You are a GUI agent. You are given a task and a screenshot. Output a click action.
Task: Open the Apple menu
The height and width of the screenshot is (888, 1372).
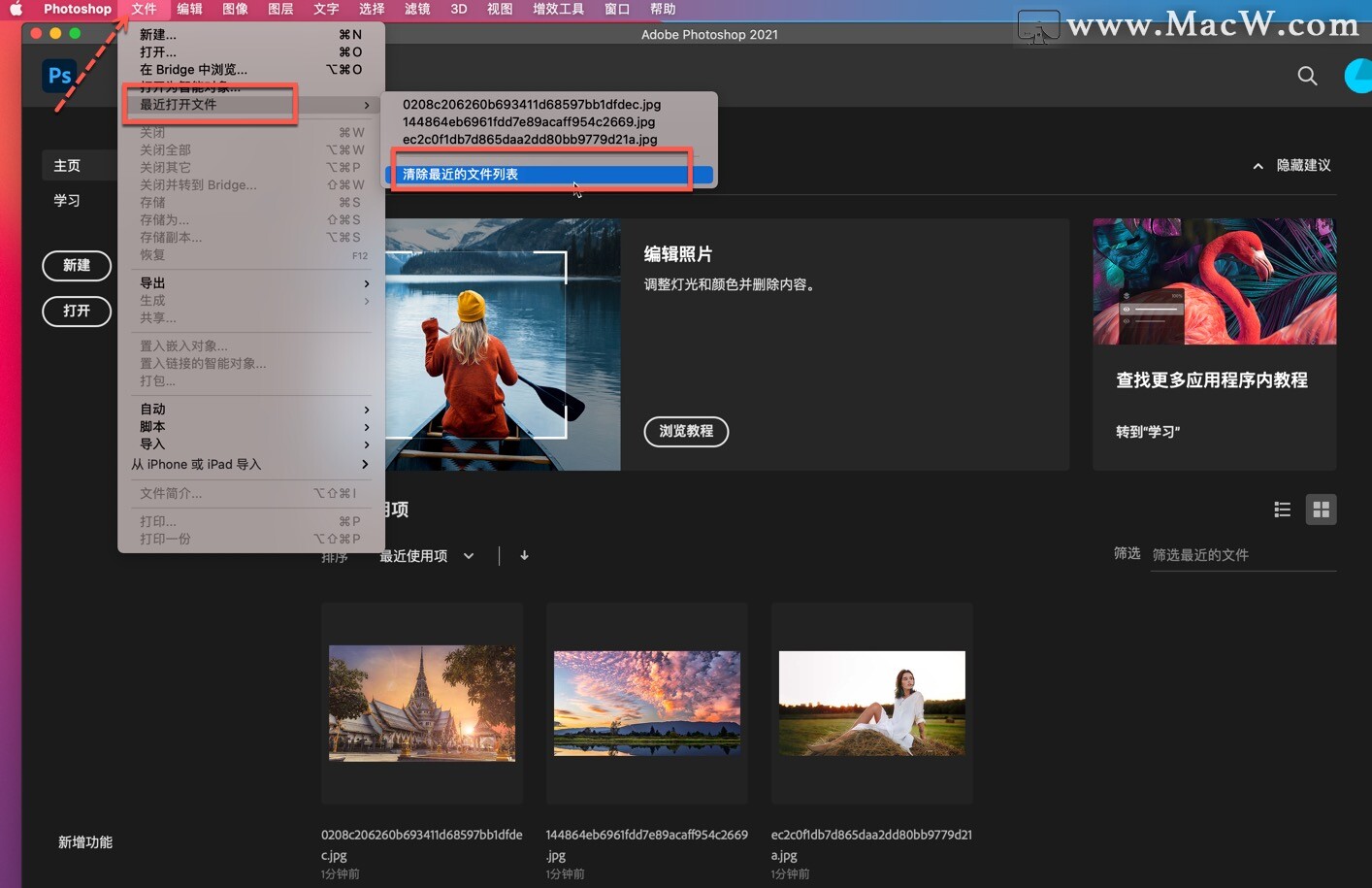pos(16,9)
